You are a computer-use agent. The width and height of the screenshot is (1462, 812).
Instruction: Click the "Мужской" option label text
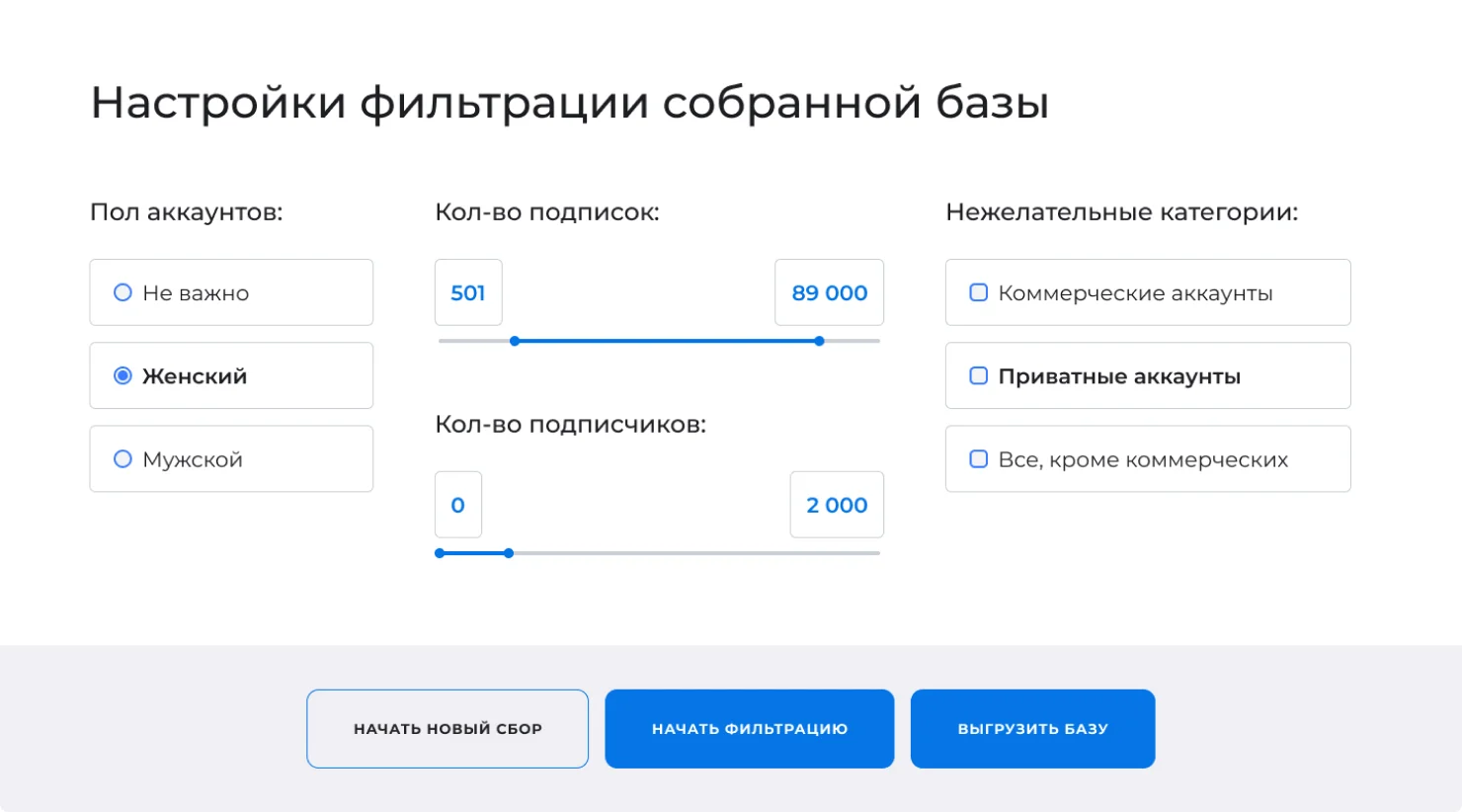point(193,459)
